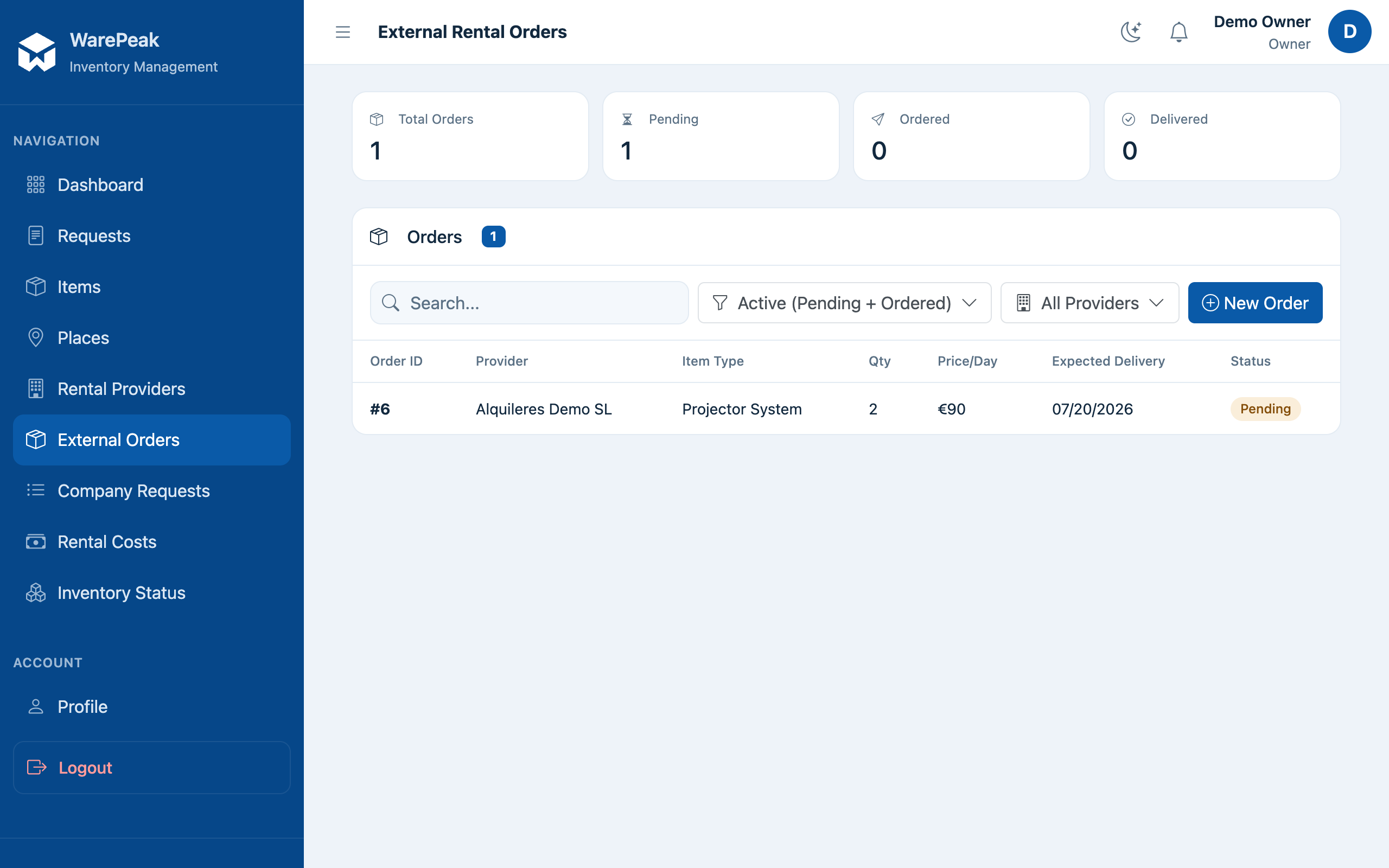Click the Company Requests list icon
Image resolution: width=1389 pixels, height=868 pixels.
click(x=36, y=490)
